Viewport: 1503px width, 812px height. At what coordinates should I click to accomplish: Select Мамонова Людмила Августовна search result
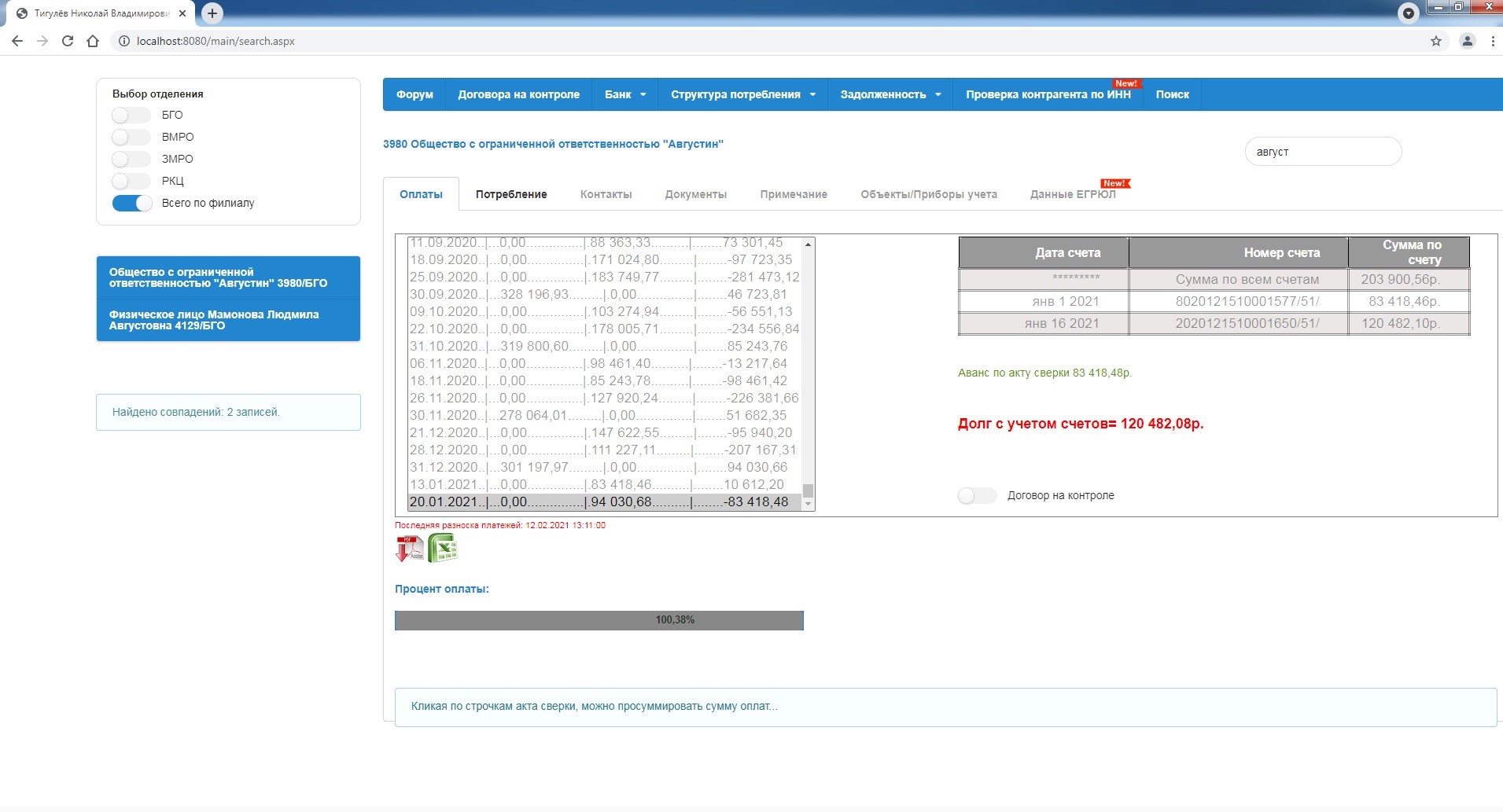[x=228, y=320]
